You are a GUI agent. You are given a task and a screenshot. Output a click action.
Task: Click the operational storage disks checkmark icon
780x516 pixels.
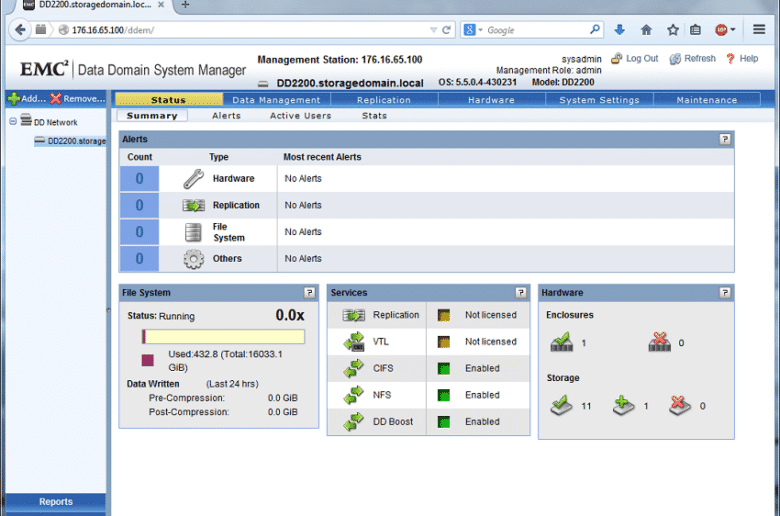[561, 405]
